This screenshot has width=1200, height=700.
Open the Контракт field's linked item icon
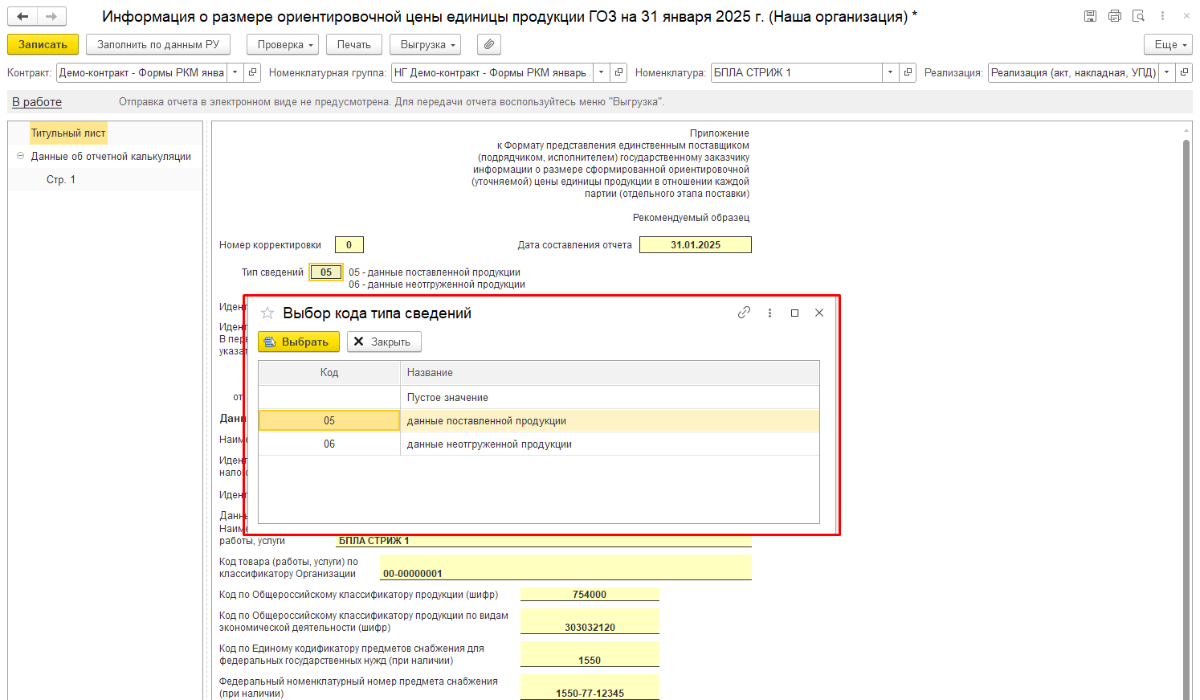pos(252,73)
